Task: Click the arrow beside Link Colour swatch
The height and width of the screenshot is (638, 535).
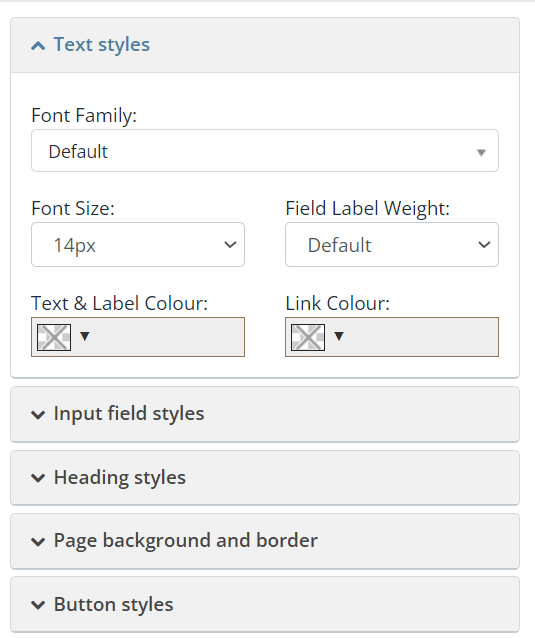Action: tap(339, 336)
